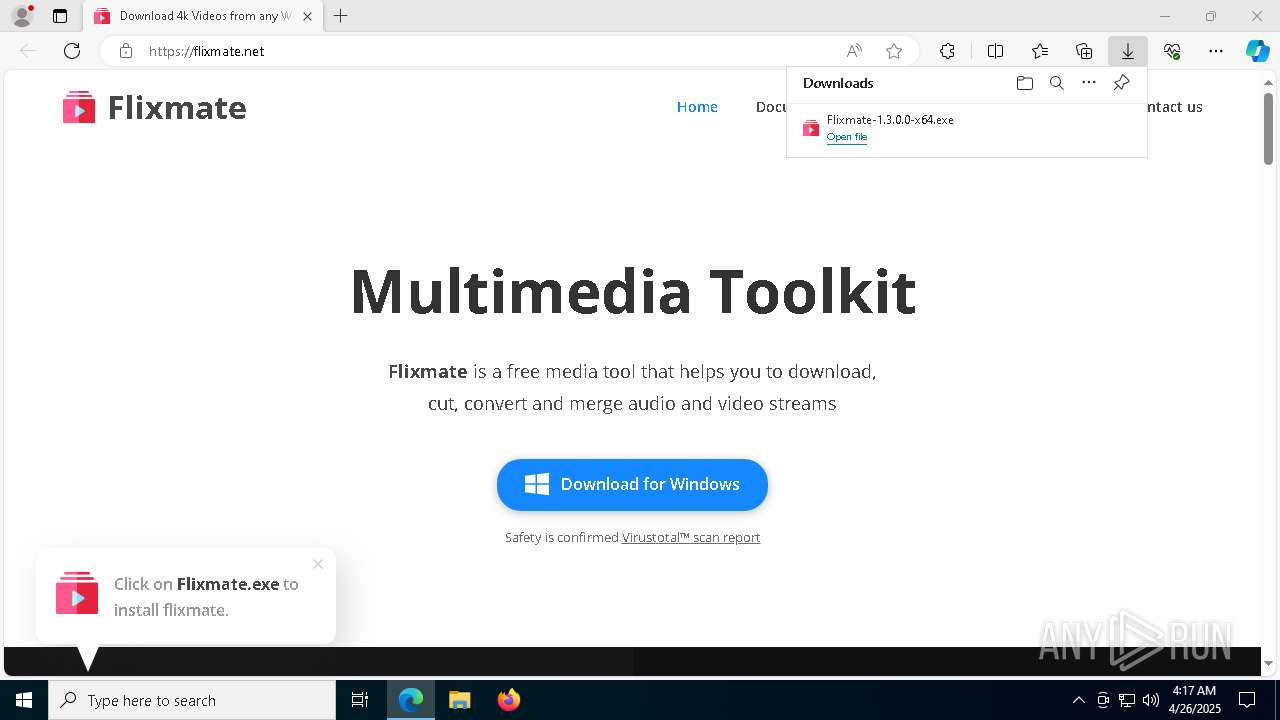Click the Open file link
This screenshot has width=1280, height=720.
point(847,137)
